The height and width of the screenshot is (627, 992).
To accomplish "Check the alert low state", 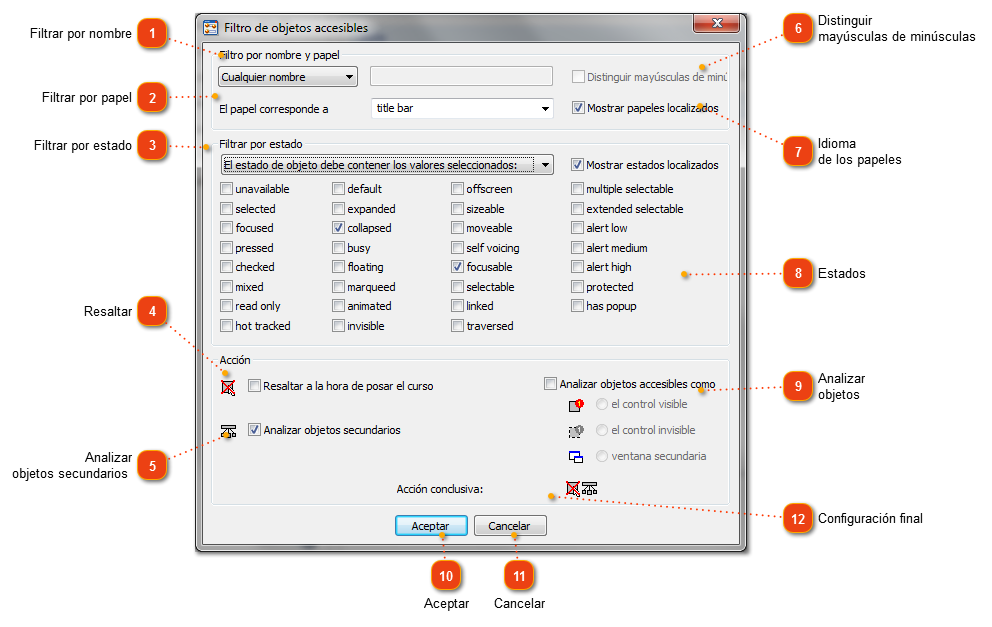I will [577, 227].
